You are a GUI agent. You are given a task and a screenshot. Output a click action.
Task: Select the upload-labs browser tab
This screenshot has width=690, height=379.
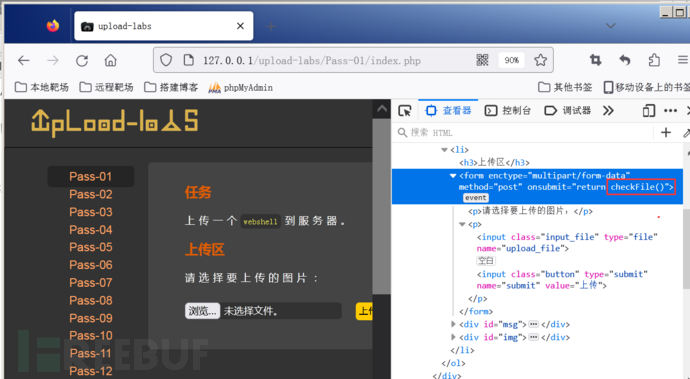[164, 26]
